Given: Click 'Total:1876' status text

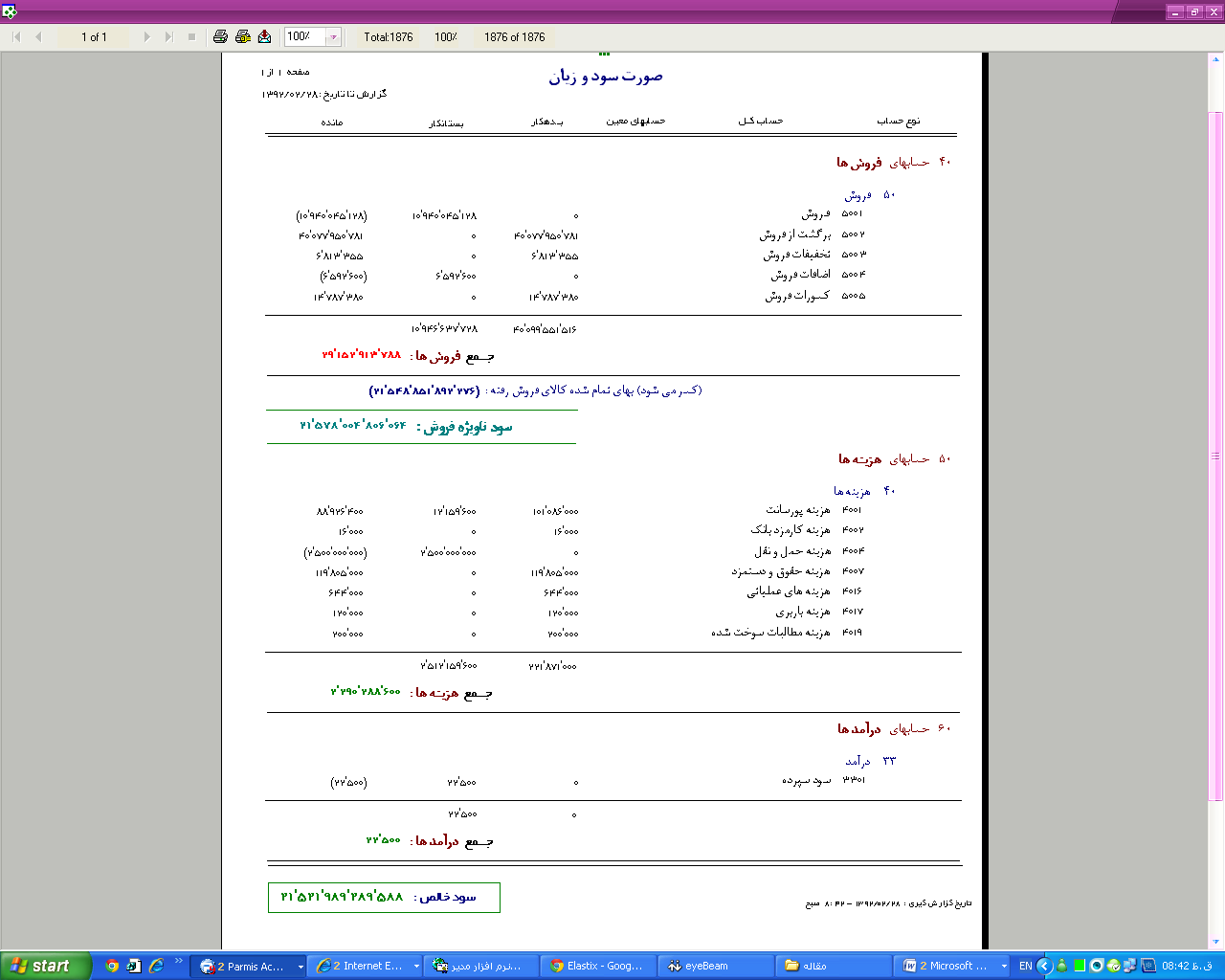Looking at the screenshot, I should (389, 37).
